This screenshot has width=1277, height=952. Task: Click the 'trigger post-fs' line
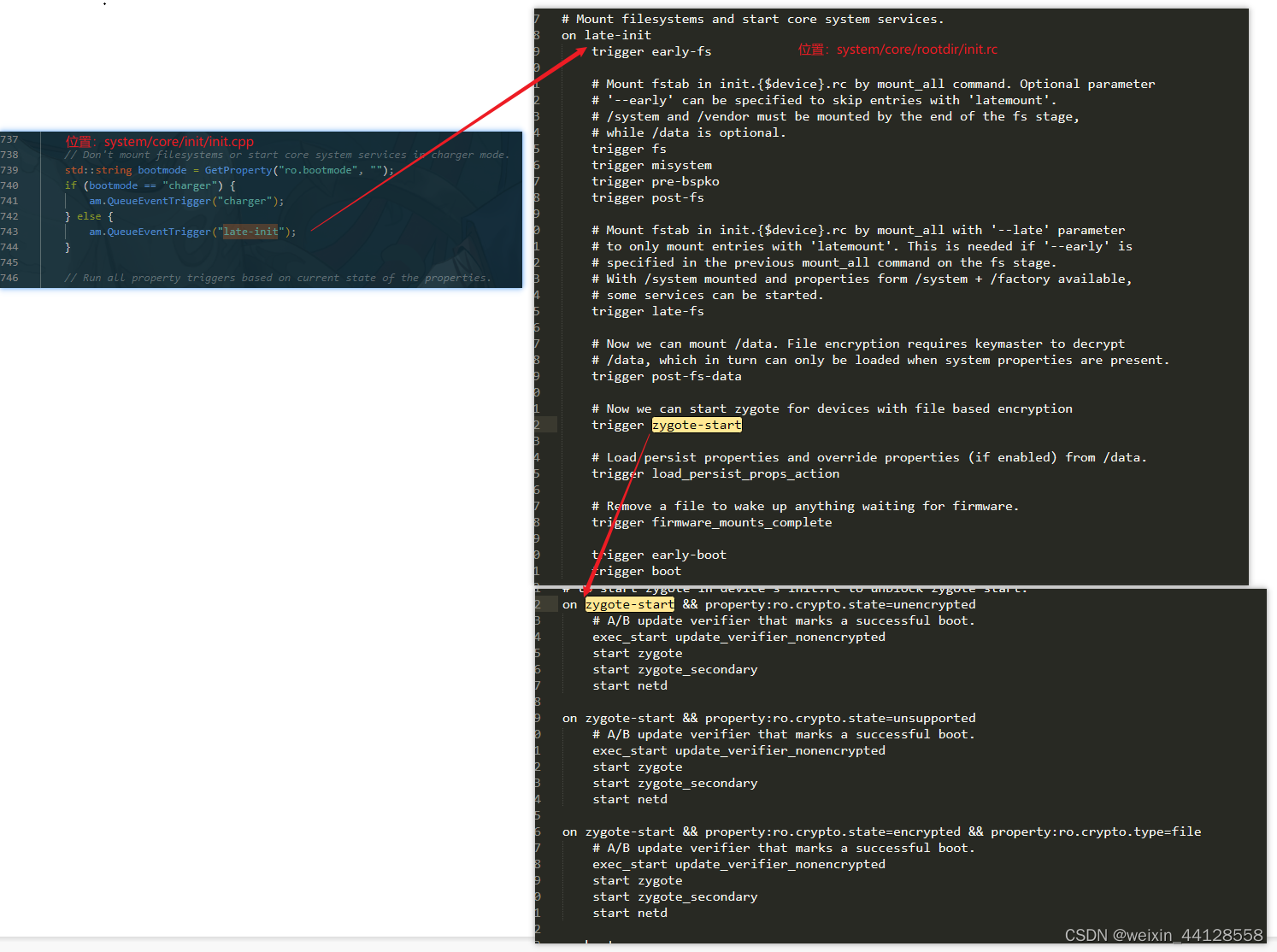pos(648,197)
